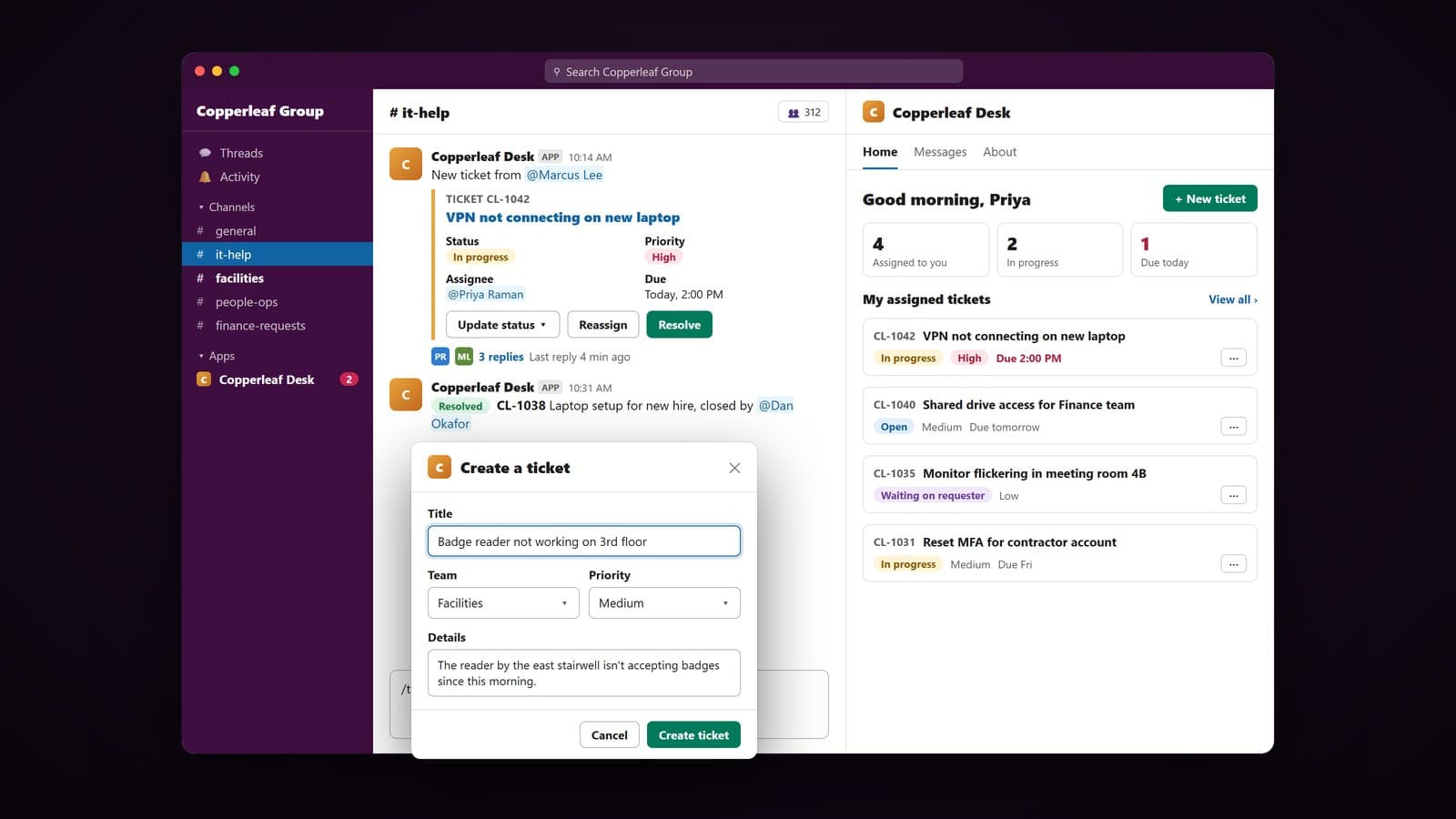This screenshot has width=1456, height=819.
Task: Switch to the About tab
Action: [x=999, y=152]
